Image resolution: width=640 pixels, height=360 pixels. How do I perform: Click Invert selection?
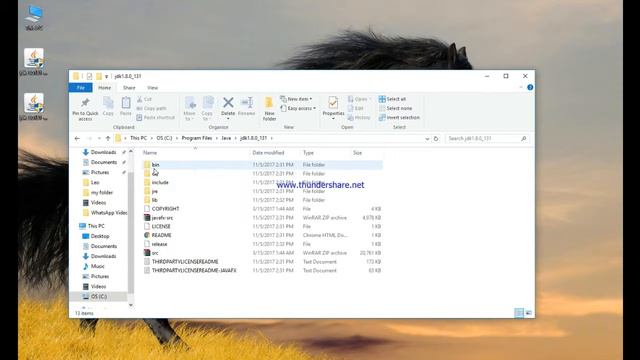click(399, 118)
